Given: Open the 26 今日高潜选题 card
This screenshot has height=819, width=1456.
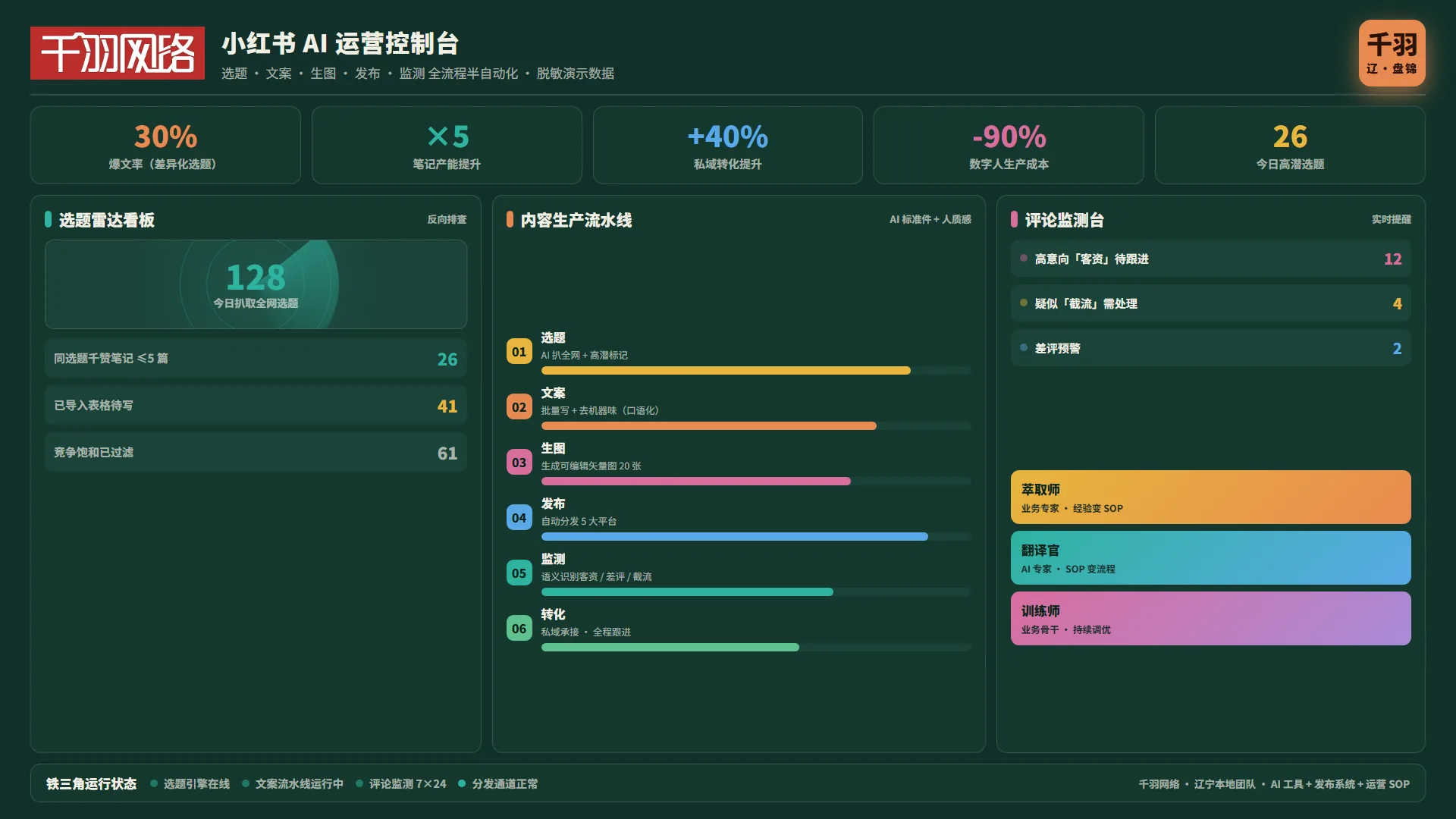Looking at the screenshot, I should click(1290, 145).
